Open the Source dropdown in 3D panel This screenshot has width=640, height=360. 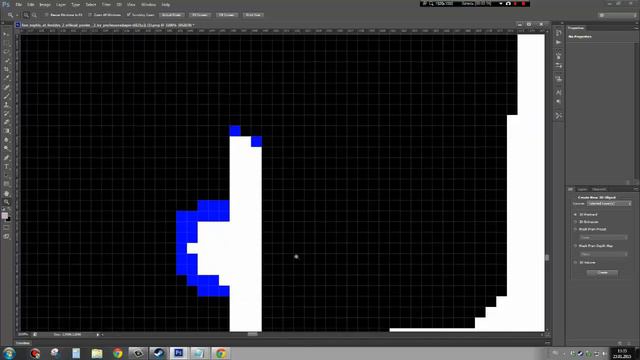pos(609,204)
